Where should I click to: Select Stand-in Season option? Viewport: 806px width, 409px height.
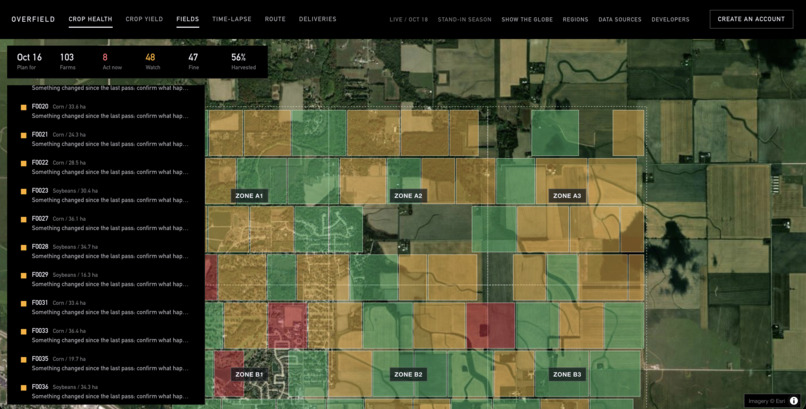465,20
